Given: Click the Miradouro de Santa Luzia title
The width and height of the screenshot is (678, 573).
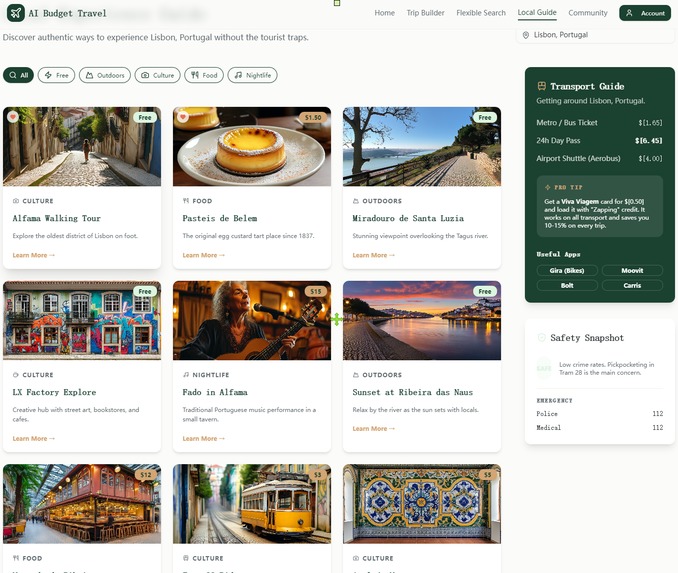Looking at the screenshot, I should pyautogui.click(x=408, y=218).
